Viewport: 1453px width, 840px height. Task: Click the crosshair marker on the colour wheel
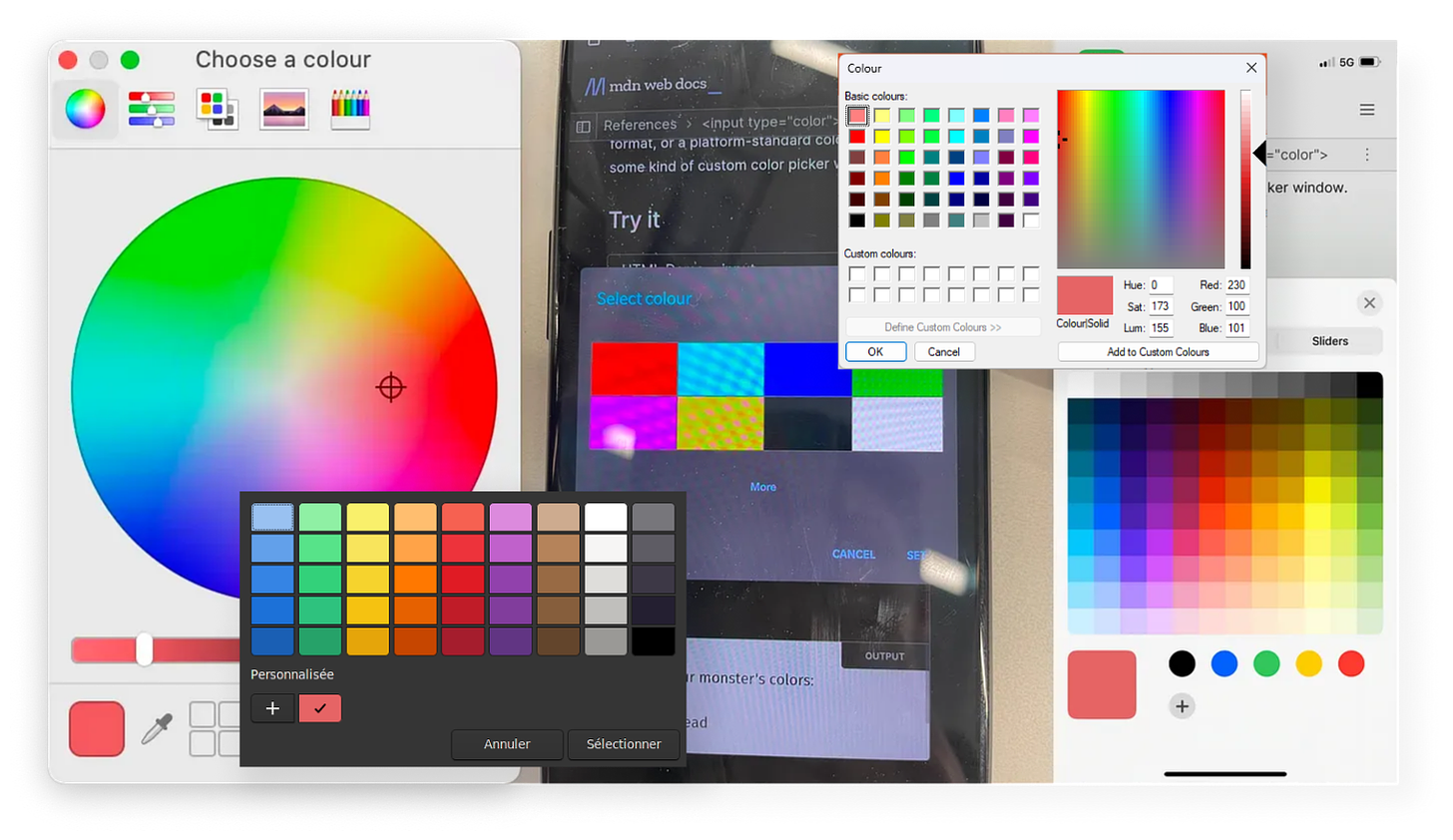coord(391,387)
